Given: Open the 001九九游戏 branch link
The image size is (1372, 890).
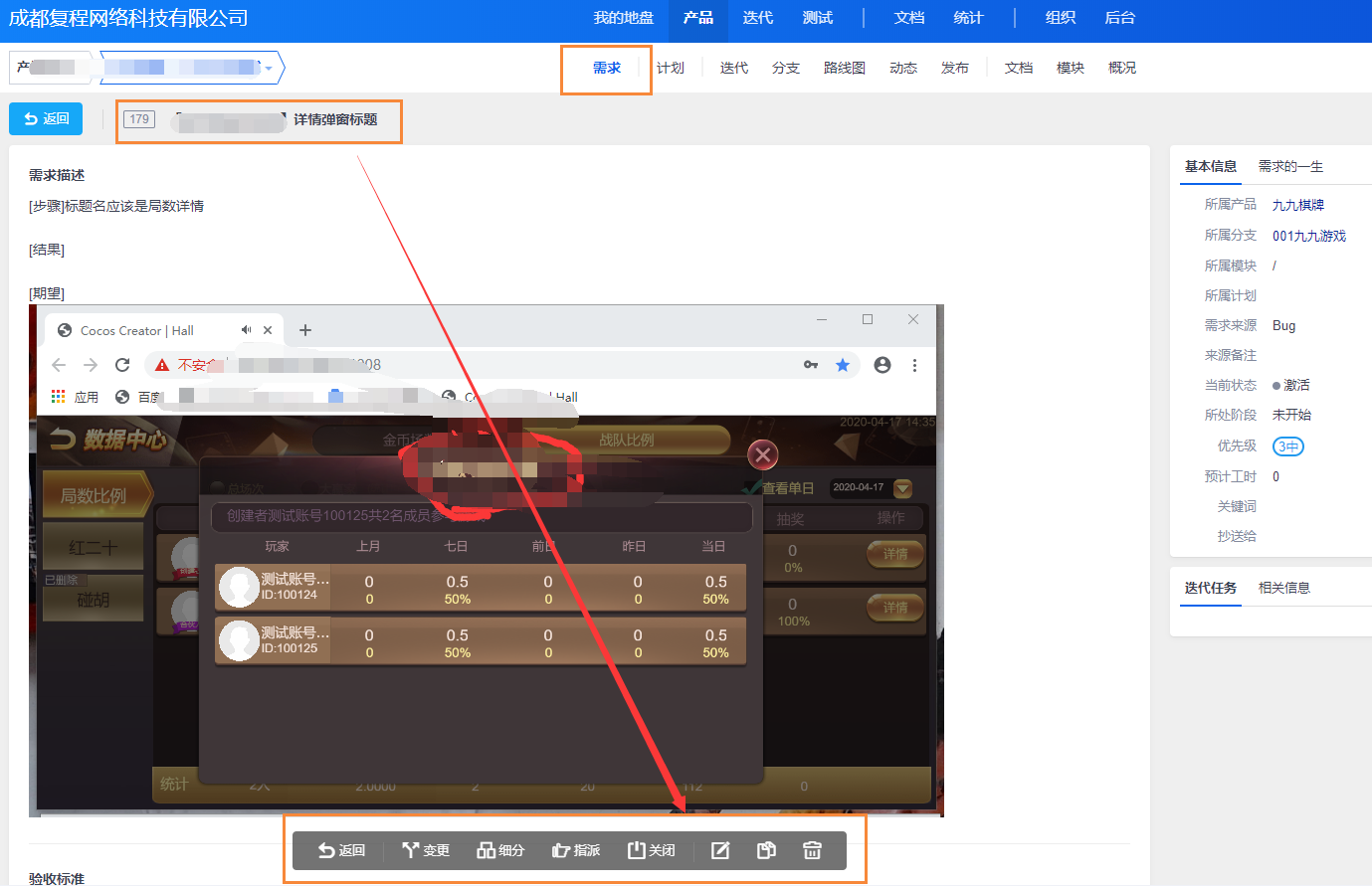Looking at the screenshot, I should tap(1309, 236).
